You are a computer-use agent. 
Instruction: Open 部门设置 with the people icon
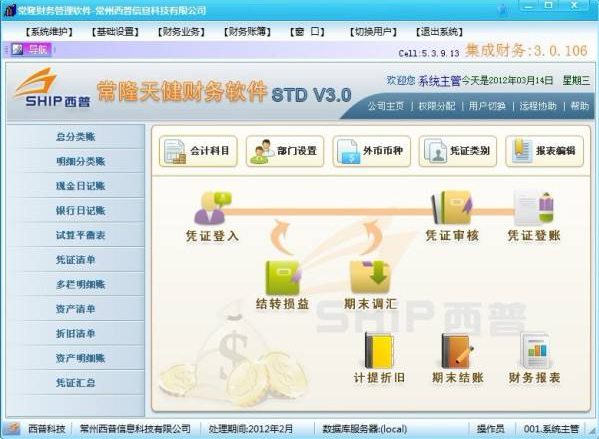pyautogui.click(x=285, y=151)
